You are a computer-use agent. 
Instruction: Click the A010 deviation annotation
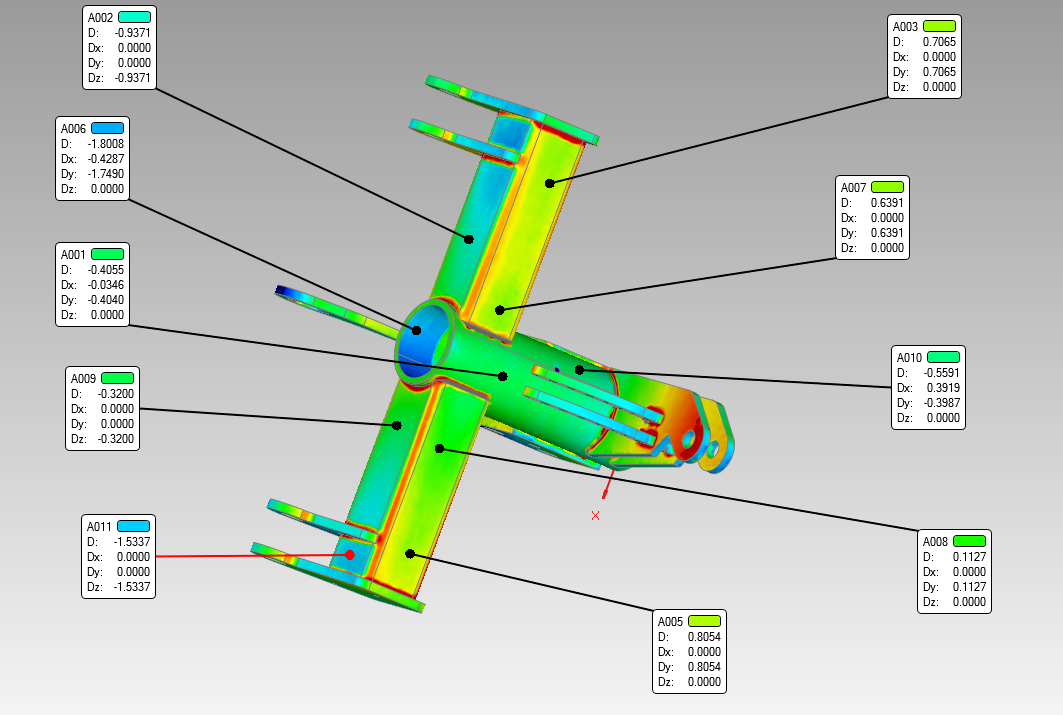[x=928, y=387]
